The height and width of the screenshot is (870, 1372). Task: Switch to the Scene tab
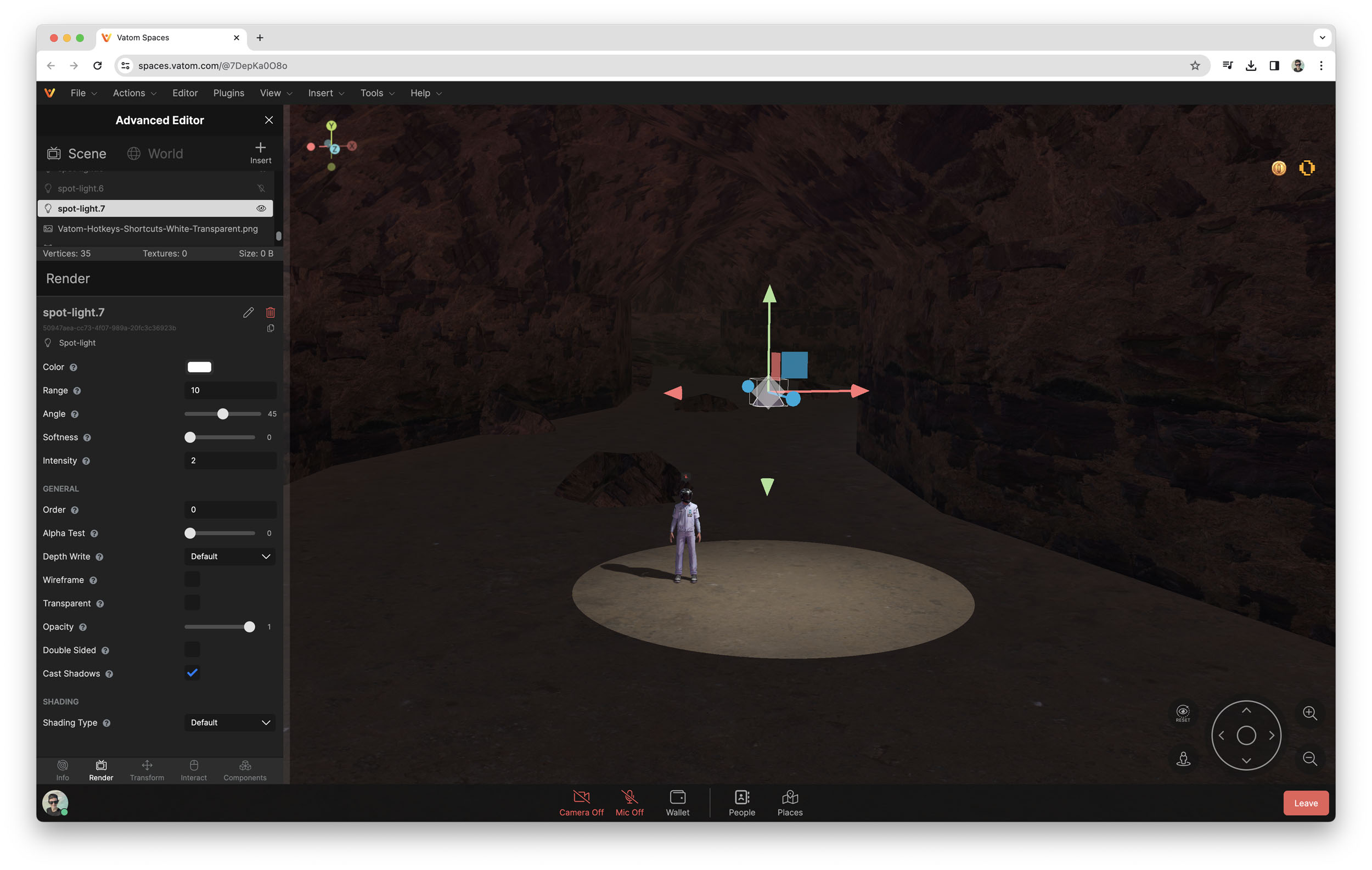coord(76,154)
